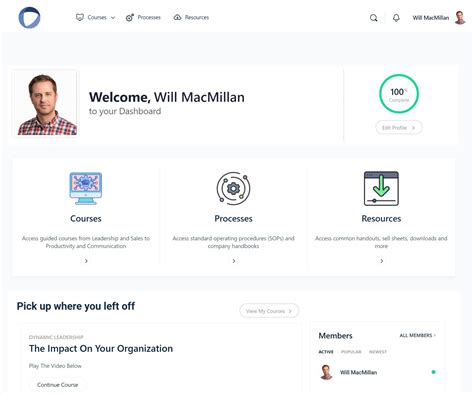Click the View My Courses button
Viewport: 474px width, 394px height.
pyautogui.click(x=269, y=311)
